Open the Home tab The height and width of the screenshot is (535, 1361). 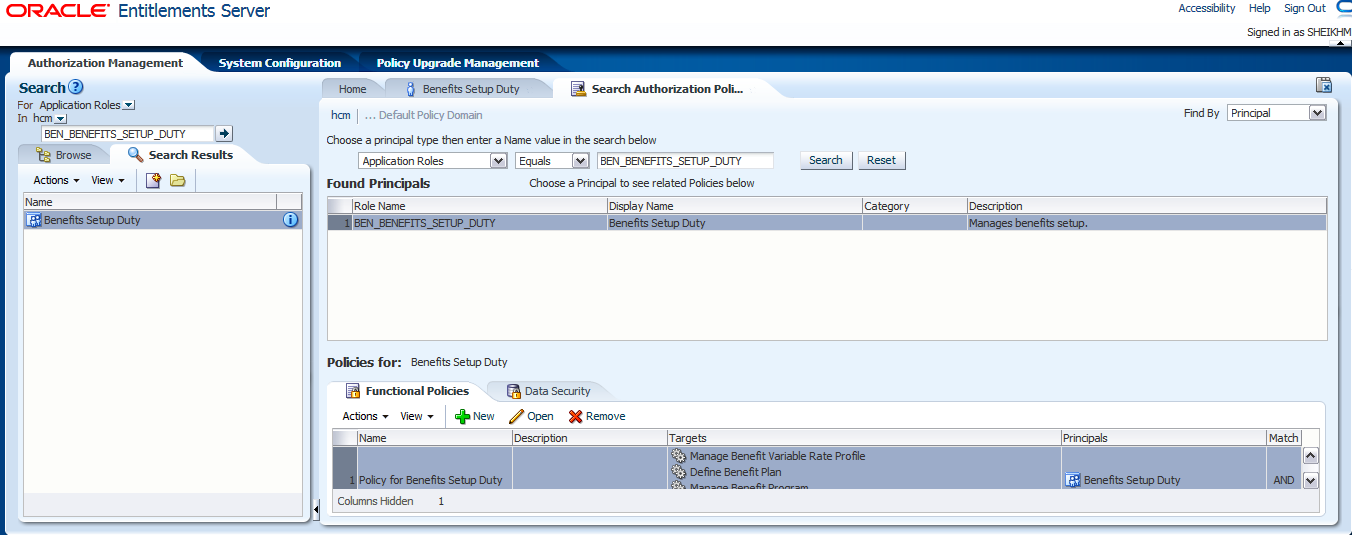(x=352, y=89)
